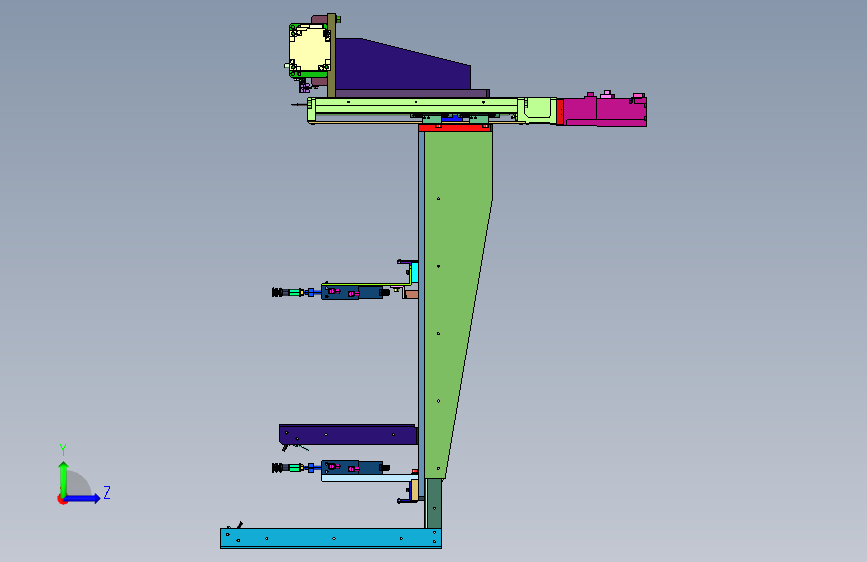The height and width of the screenshot is (562, 867).
Task: Select the dark purple horizontal arm above lower cylinder
Action: [x=347, y=434]
